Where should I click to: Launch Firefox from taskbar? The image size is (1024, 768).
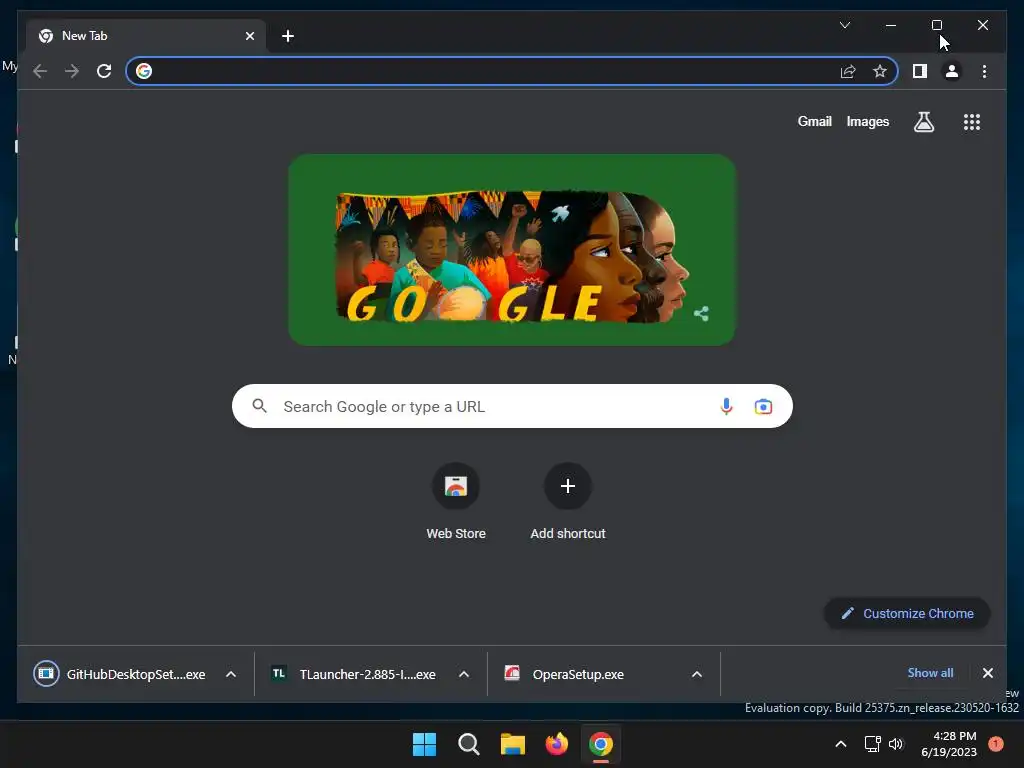coord(556,744)
